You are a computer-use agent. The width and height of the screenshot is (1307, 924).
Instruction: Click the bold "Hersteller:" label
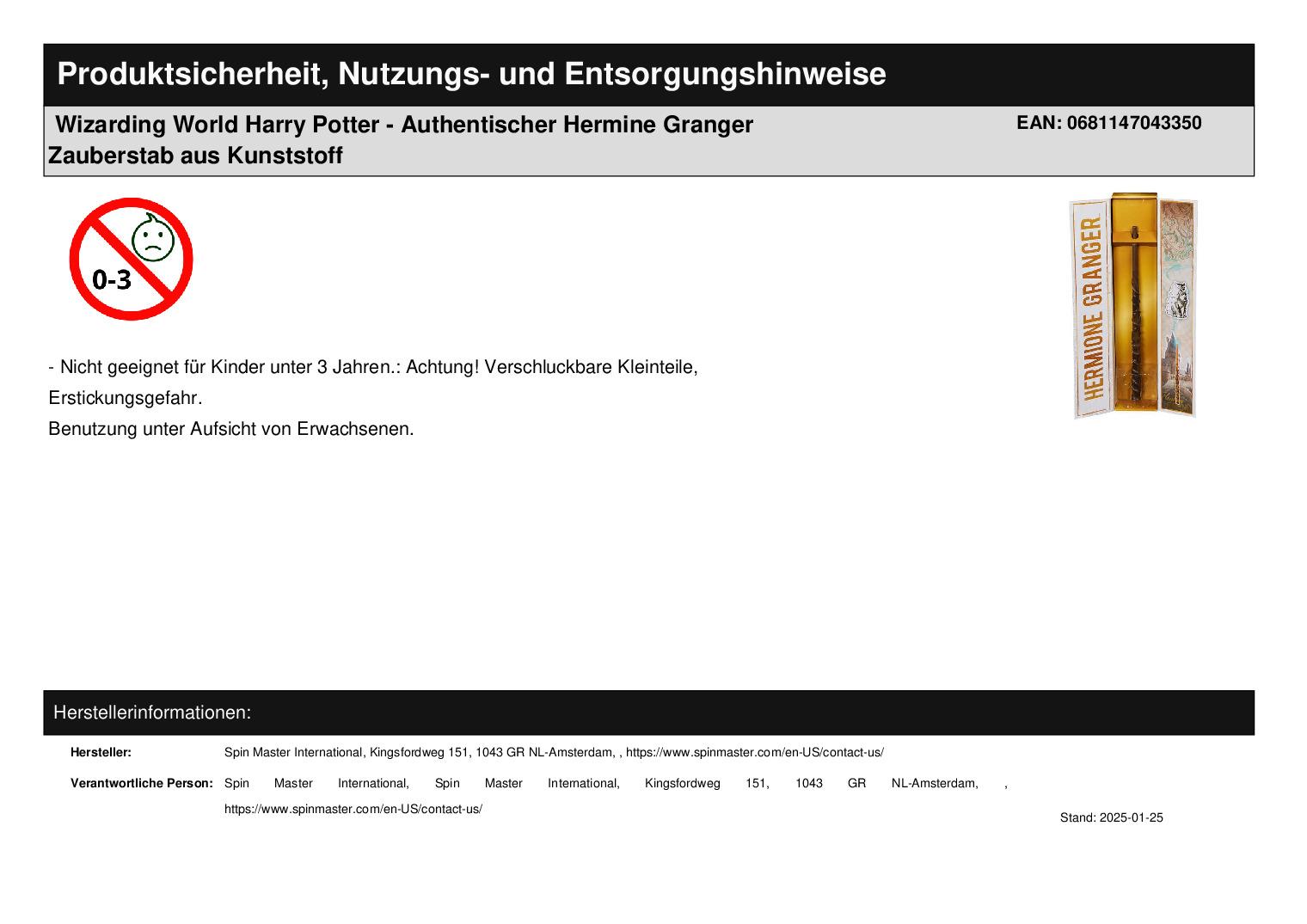(101, 752)
